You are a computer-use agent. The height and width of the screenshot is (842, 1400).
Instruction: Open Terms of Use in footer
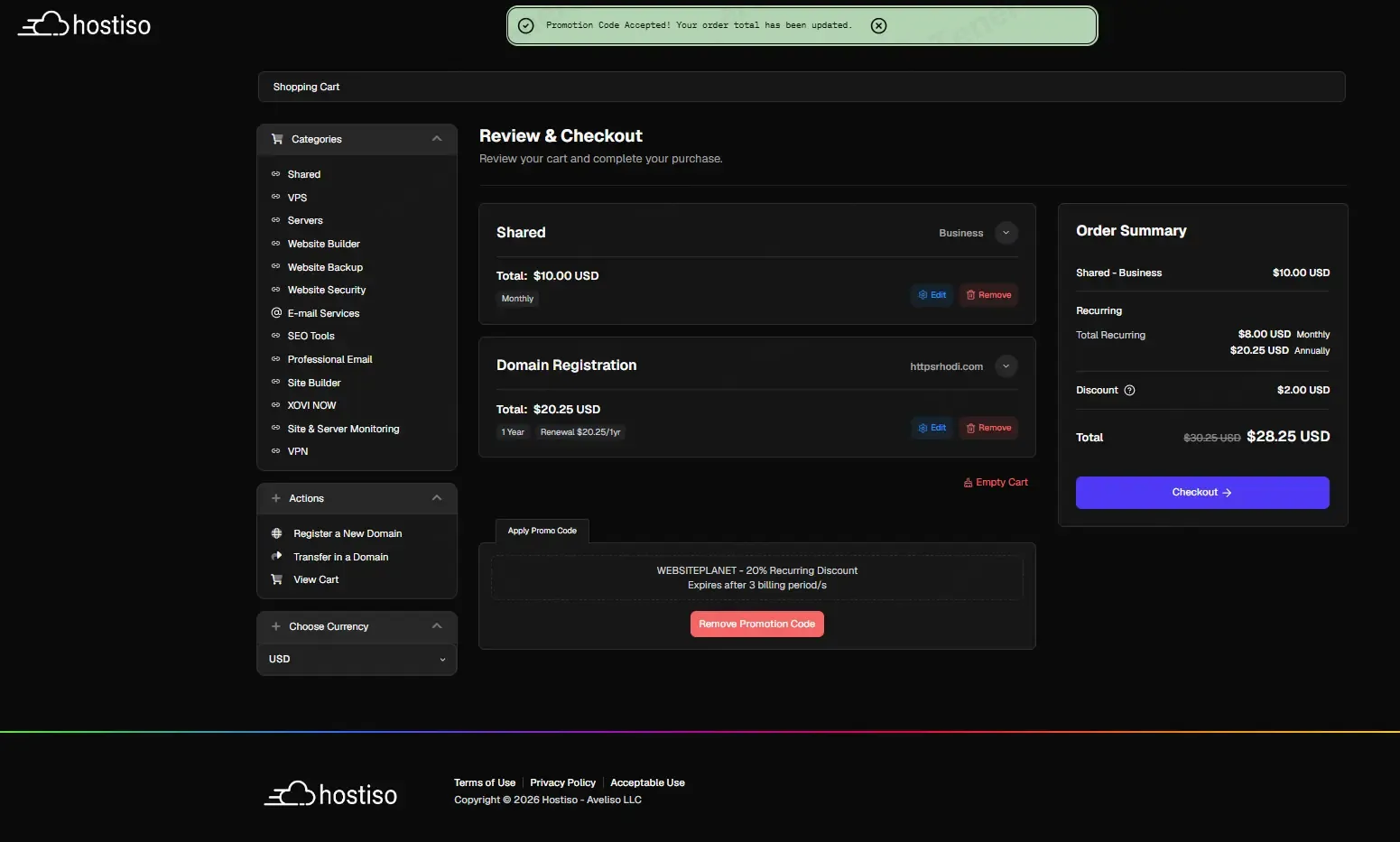point(485,782)
